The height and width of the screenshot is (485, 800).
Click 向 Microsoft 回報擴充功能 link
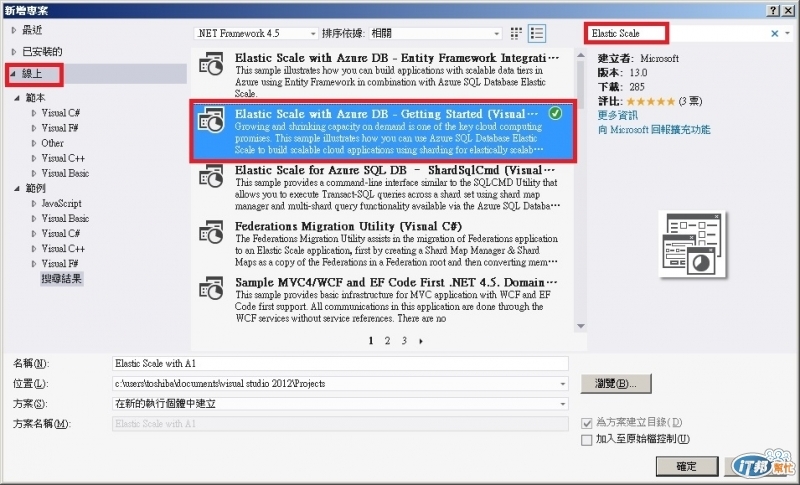pyautogui.click(x=654, y=130)
